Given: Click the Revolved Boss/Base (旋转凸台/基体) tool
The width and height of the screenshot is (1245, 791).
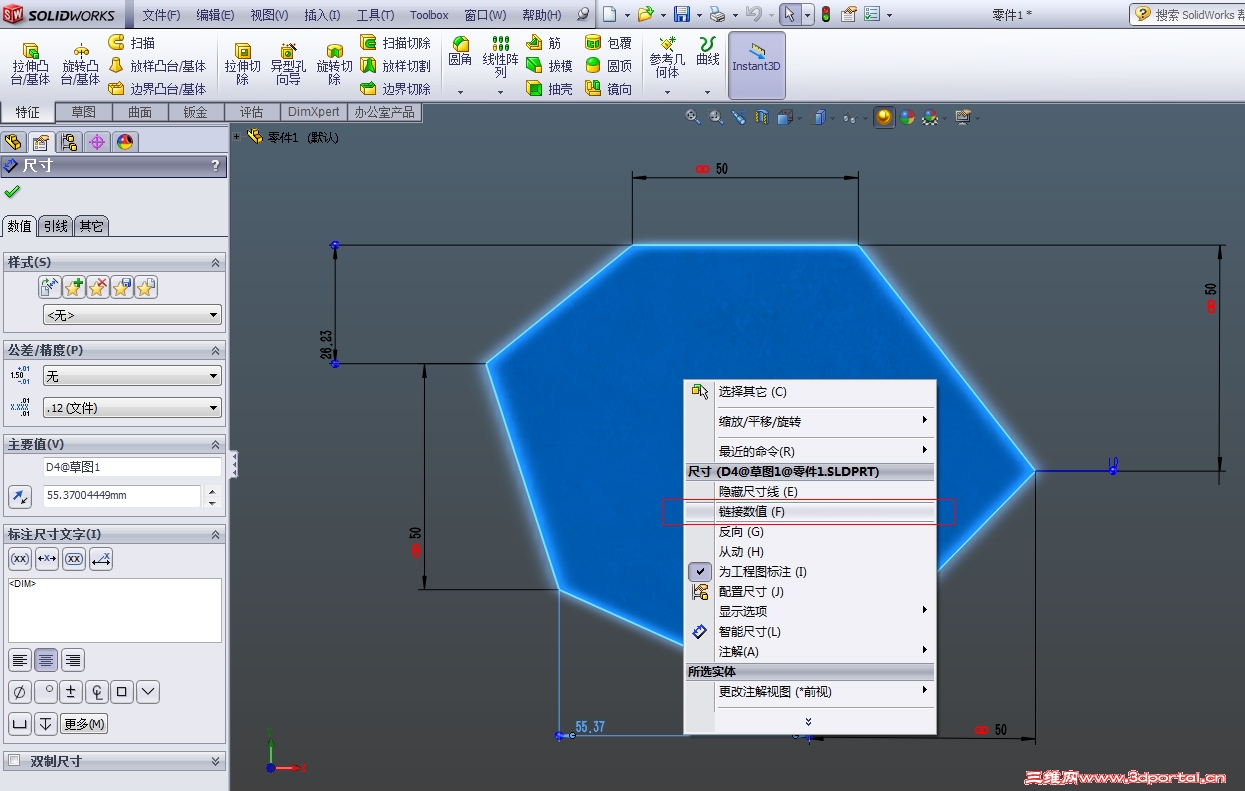Looking at the screenshot, I should click(x=80, y=64).
